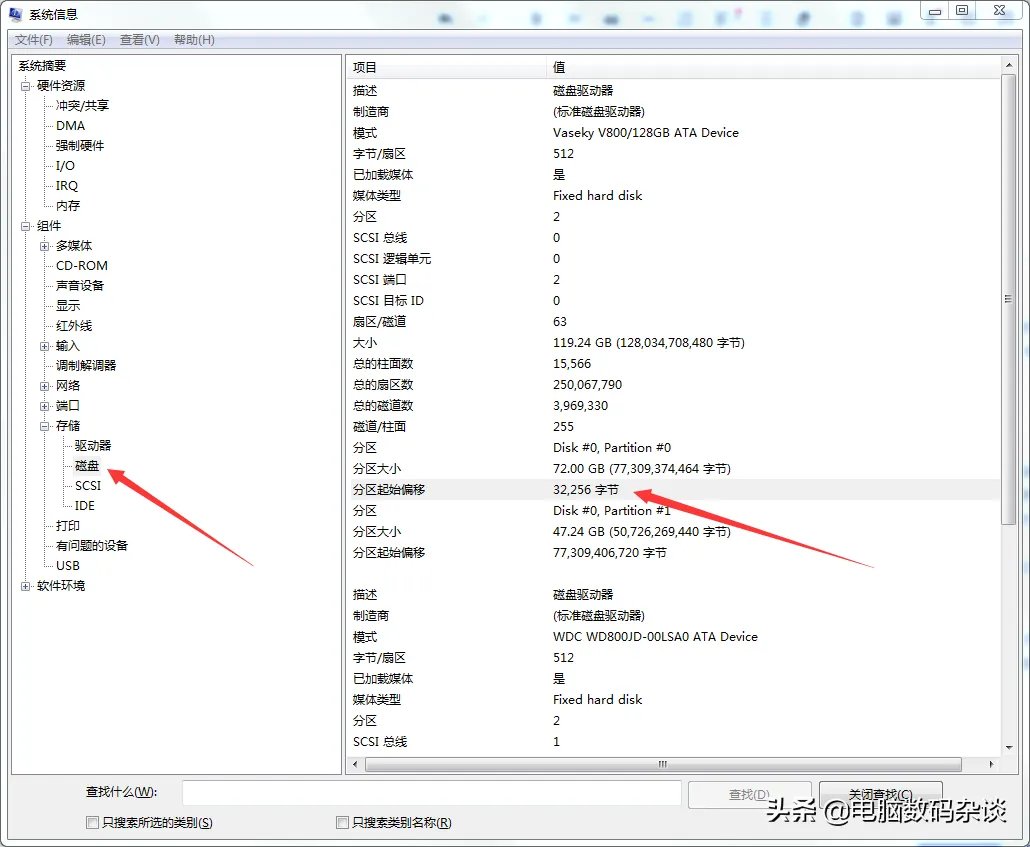This screenshot has height=847, width=1030.
Task: Click the 关闭查找 button
Action: pos(879,792)
